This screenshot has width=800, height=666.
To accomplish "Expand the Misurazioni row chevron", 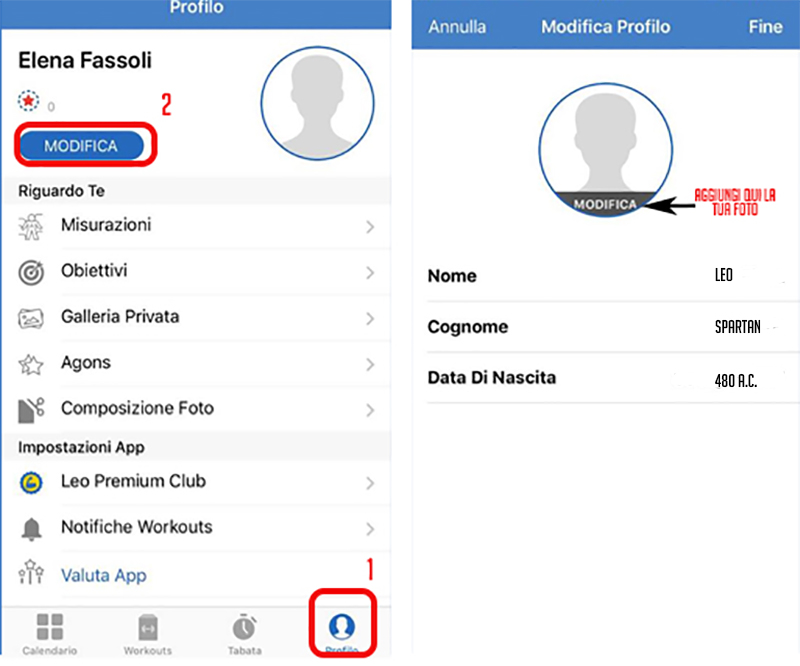I will tap(370, 227).
